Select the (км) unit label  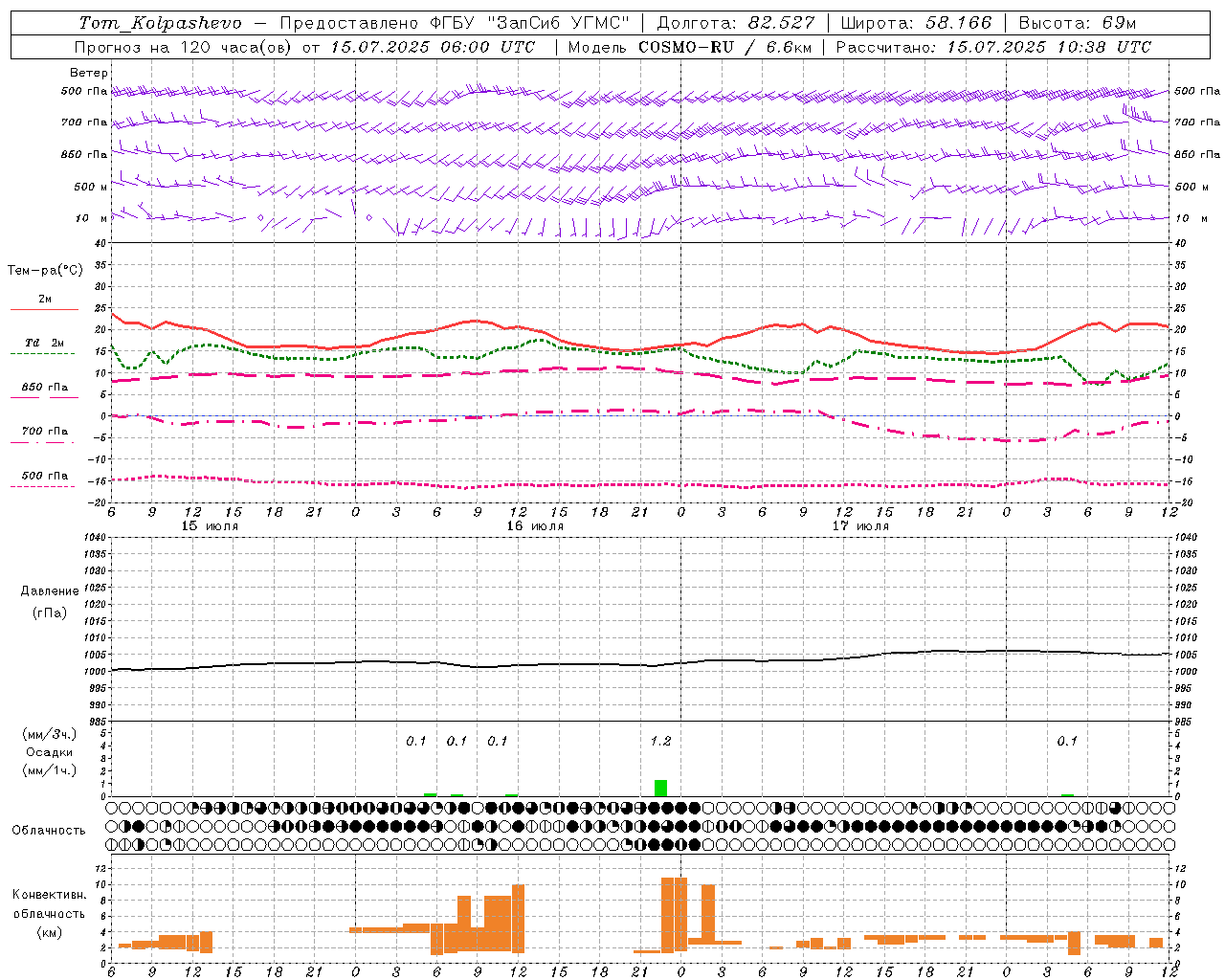pyautogui.click(x=49, y=932)
